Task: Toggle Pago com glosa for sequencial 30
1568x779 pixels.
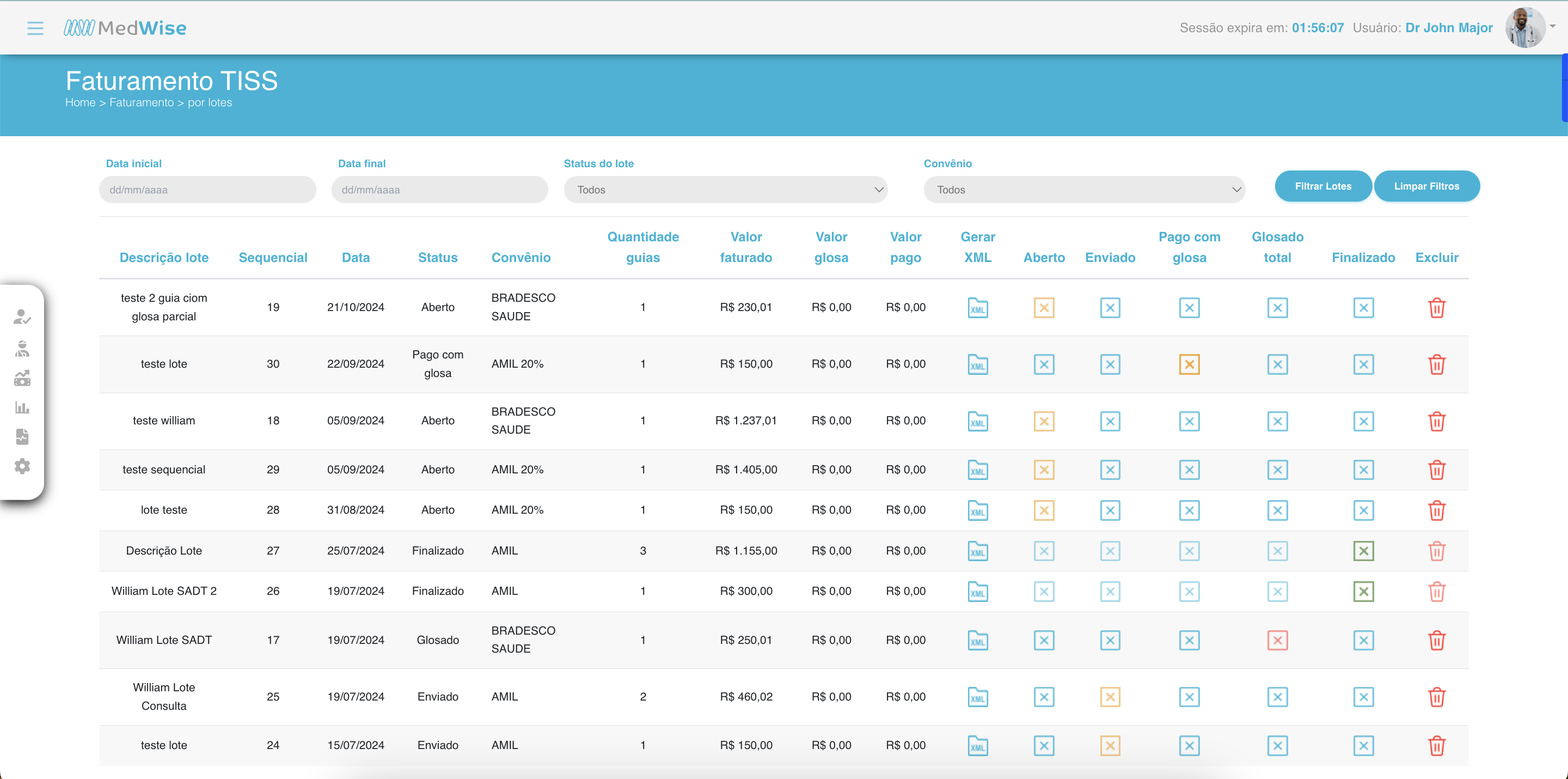Action: click(1189, 364)
